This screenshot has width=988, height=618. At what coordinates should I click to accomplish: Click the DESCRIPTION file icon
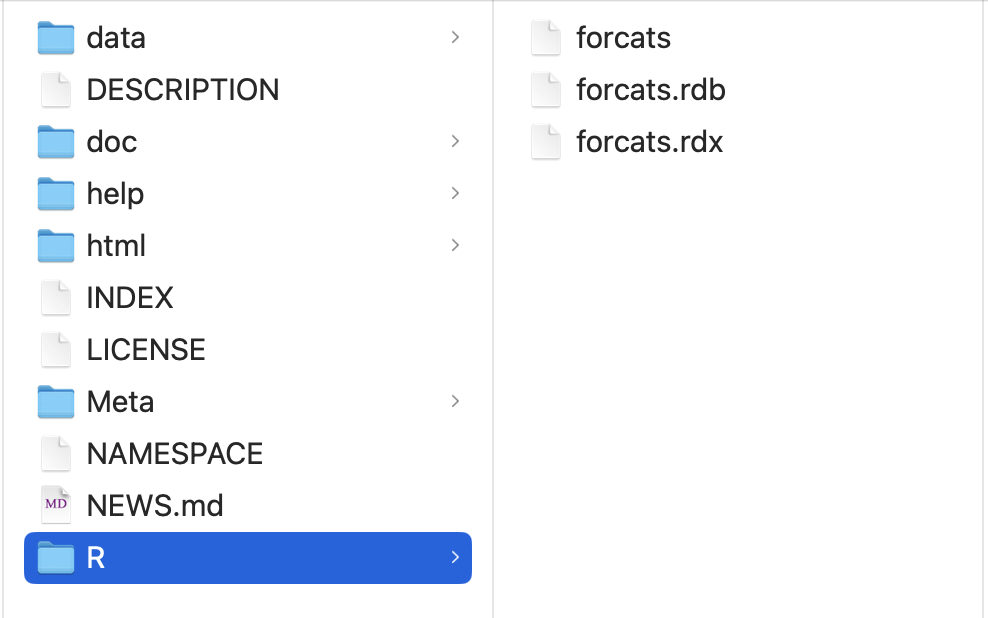click(x=56, y=90)
